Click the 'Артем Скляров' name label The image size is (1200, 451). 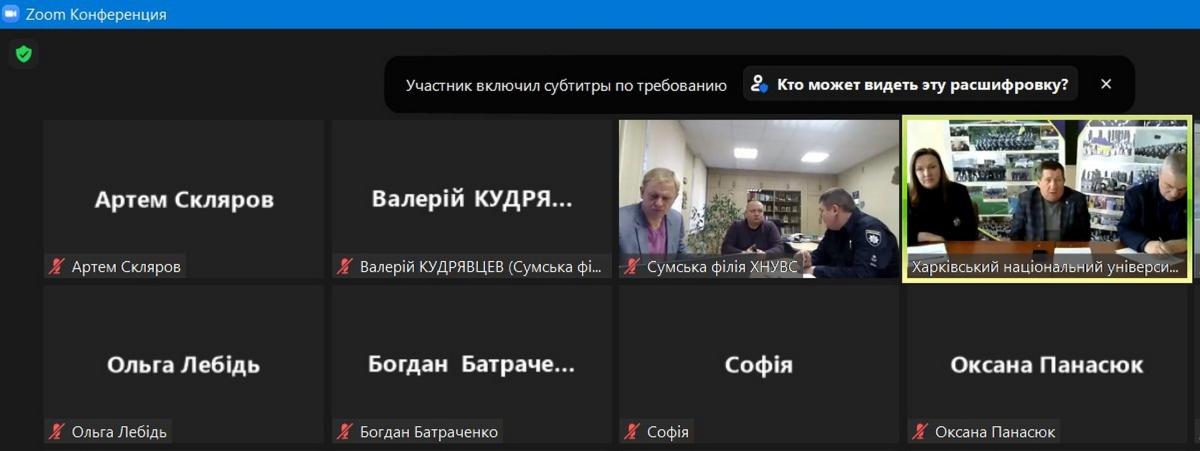(x=126, y=267)
